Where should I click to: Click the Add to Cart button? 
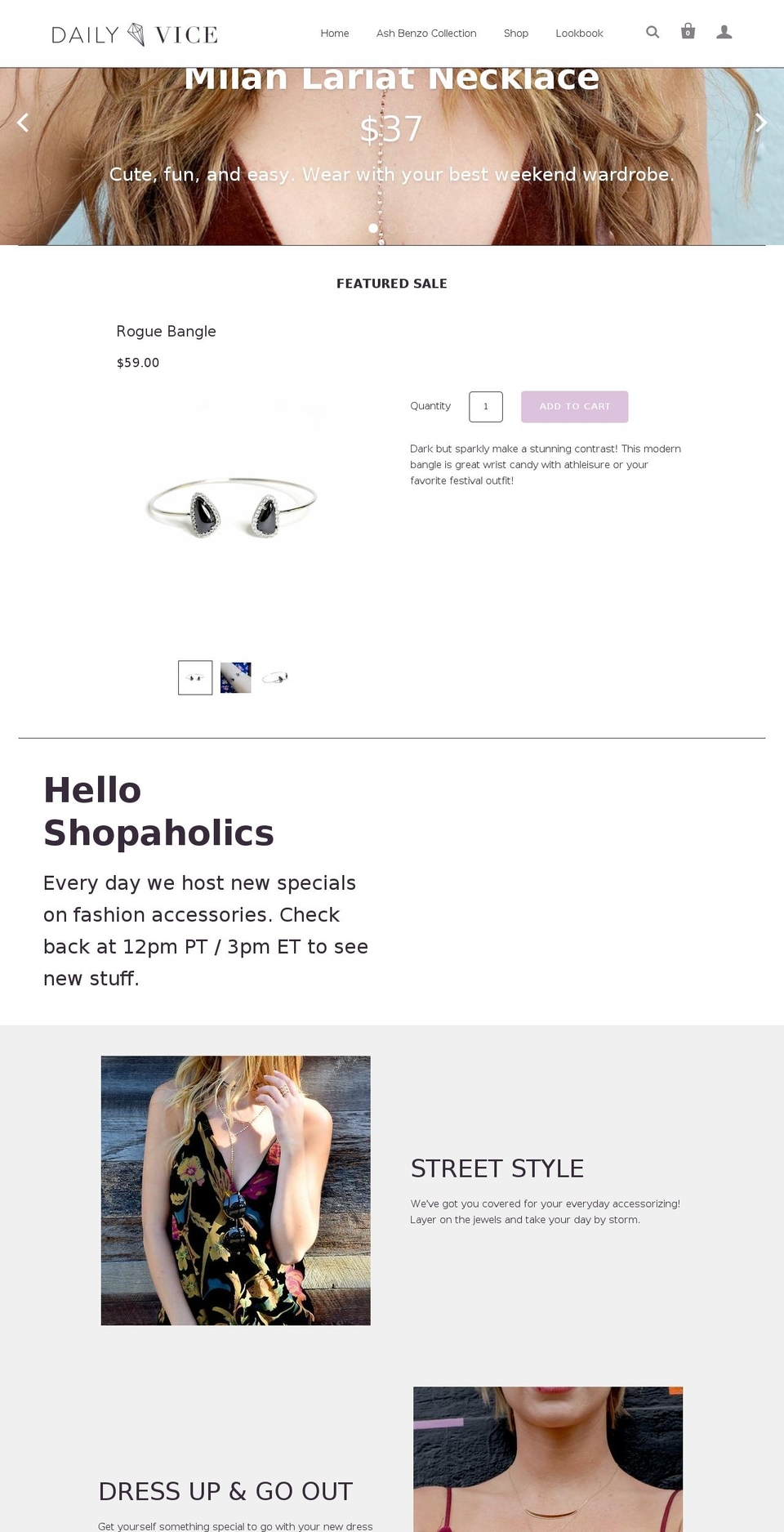[574, 406]
